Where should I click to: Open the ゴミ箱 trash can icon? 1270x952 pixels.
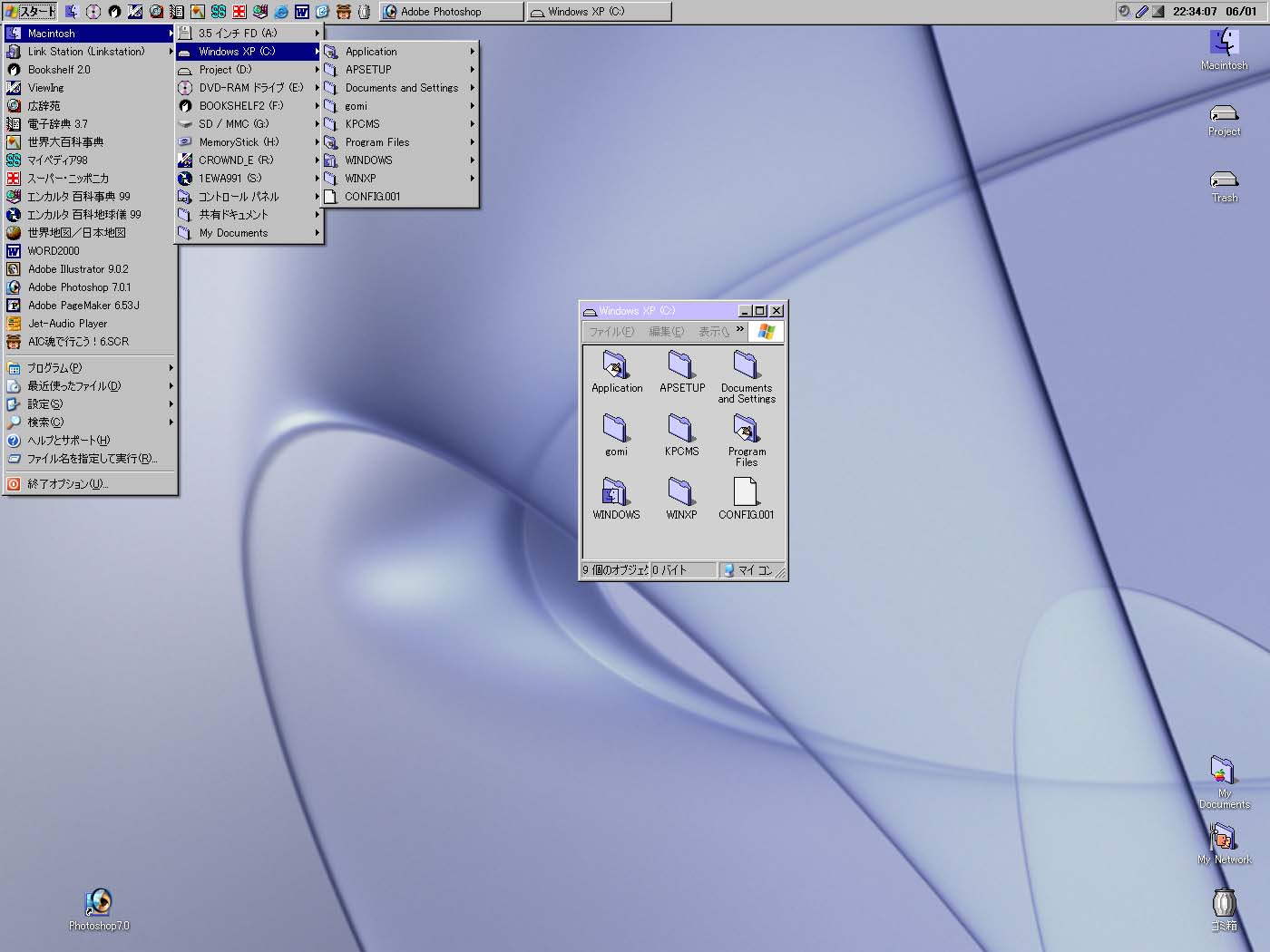pos(1225,909)
